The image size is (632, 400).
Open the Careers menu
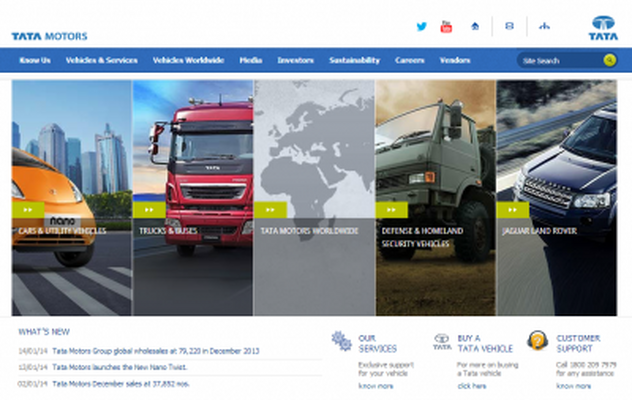point(410,60)
